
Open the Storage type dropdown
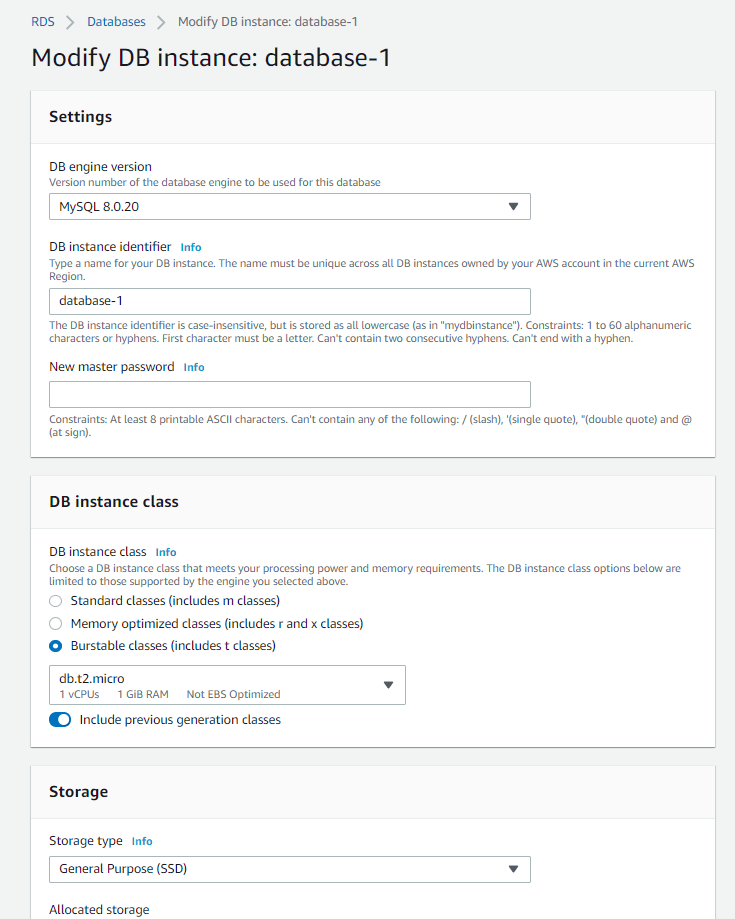[x=289, y=869]
